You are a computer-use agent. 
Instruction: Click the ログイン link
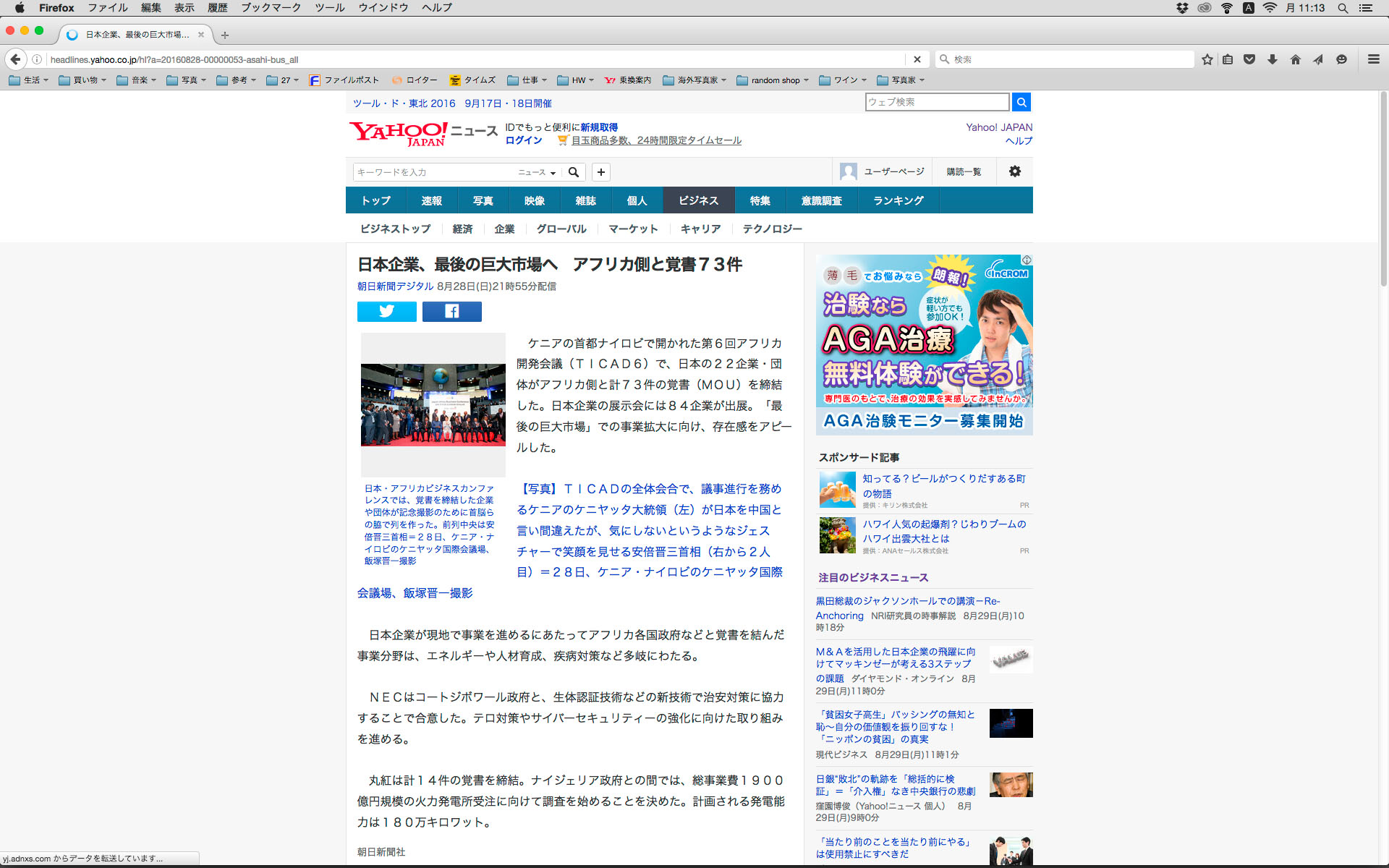(523, 140)
